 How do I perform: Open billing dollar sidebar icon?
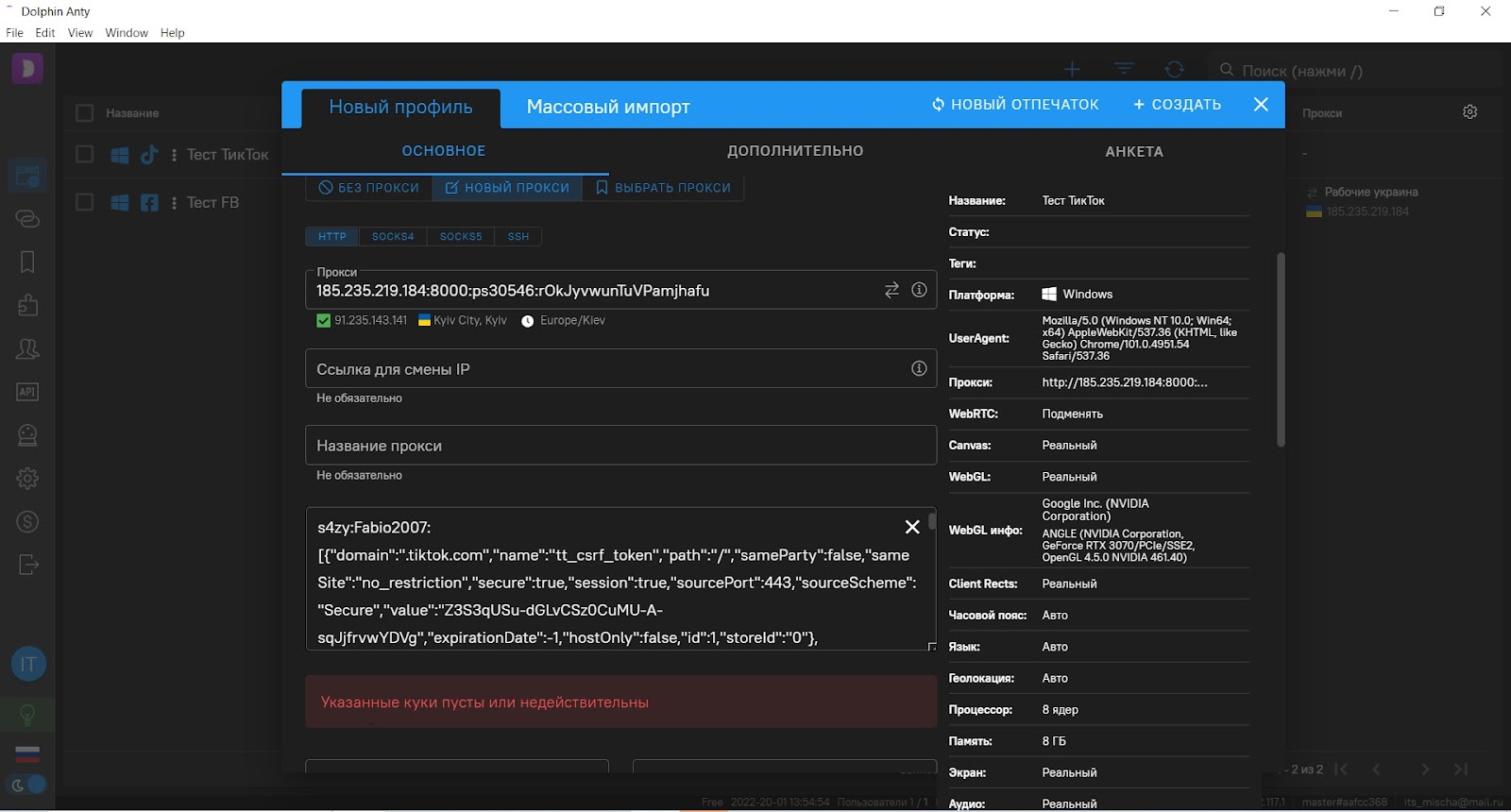tap(27, 521)
